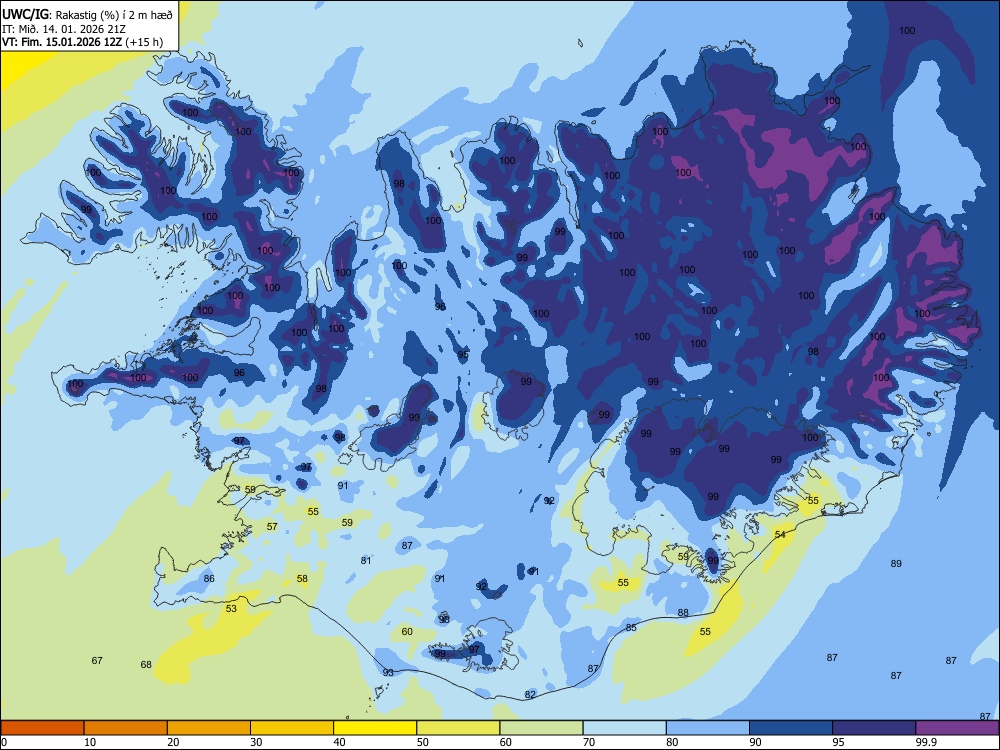
Task: Click the medium blue 90–95 legend swatch
Action: [791, 728]
